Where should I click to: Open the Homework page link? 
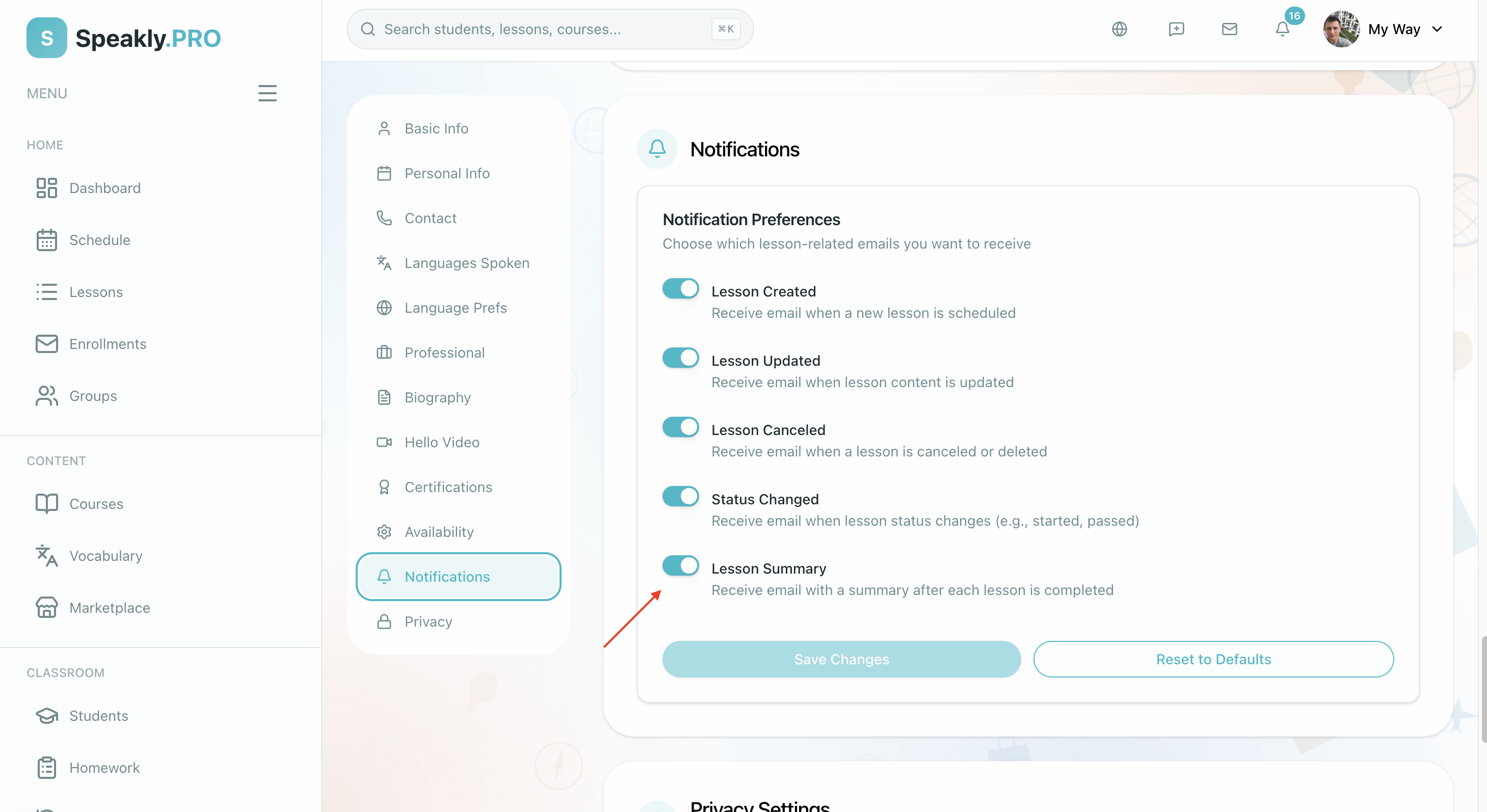(x=104, y=768)
